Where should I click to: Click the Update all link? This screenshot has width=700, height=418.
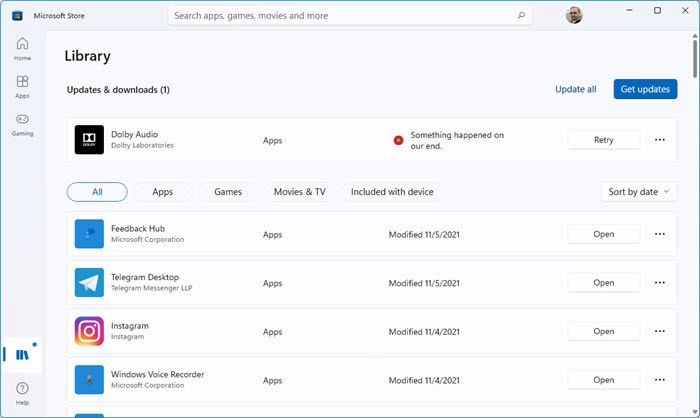pos(575,89)
